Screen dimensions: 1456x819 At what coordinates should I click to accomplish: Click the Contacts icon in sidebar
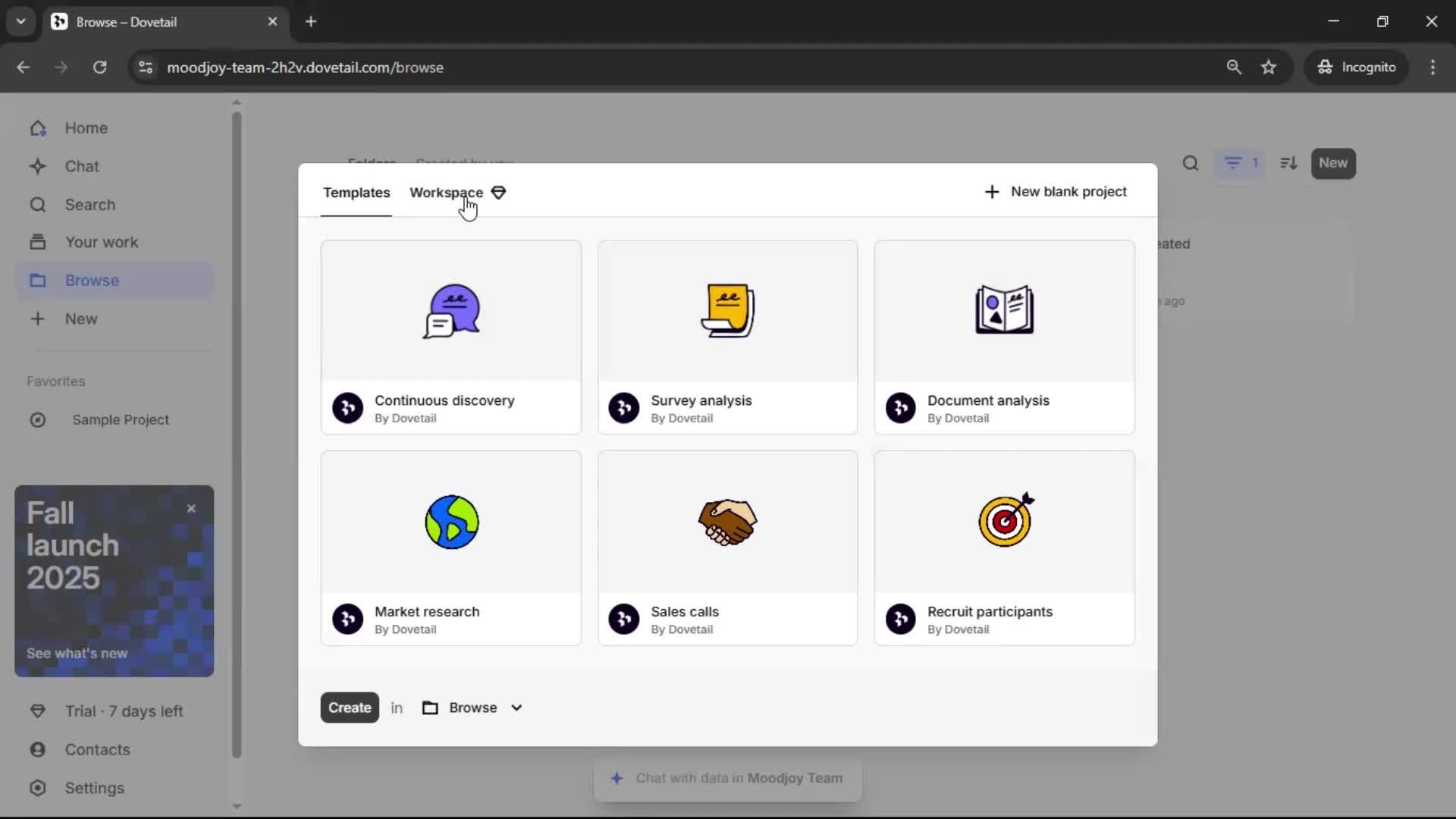click(x=38, y=749)
